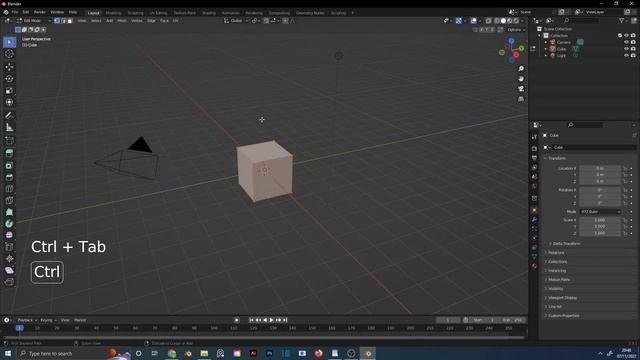Open the Edit Mode dropdown
Image resolution: width=640 pixels, height=360 pixels.
pyautogui.click(x=33, y=21)
